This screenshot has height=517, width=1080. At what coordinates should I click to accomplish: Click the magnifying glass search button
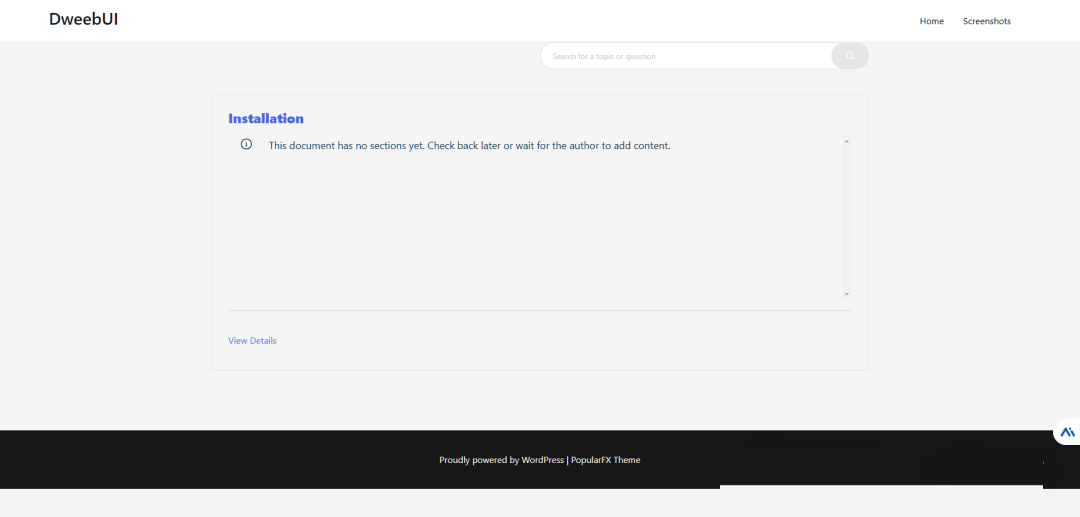pos(850,56)
